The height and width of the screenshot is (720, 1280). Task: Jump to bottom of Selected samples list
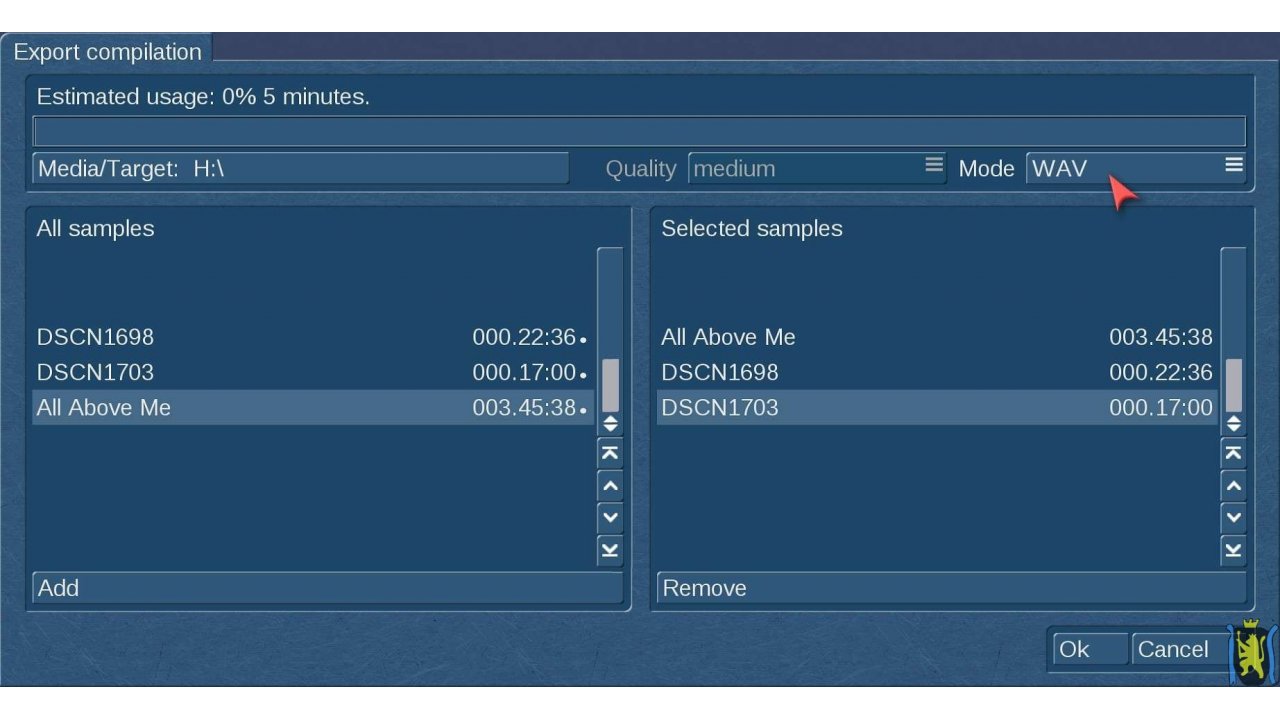1234,549
